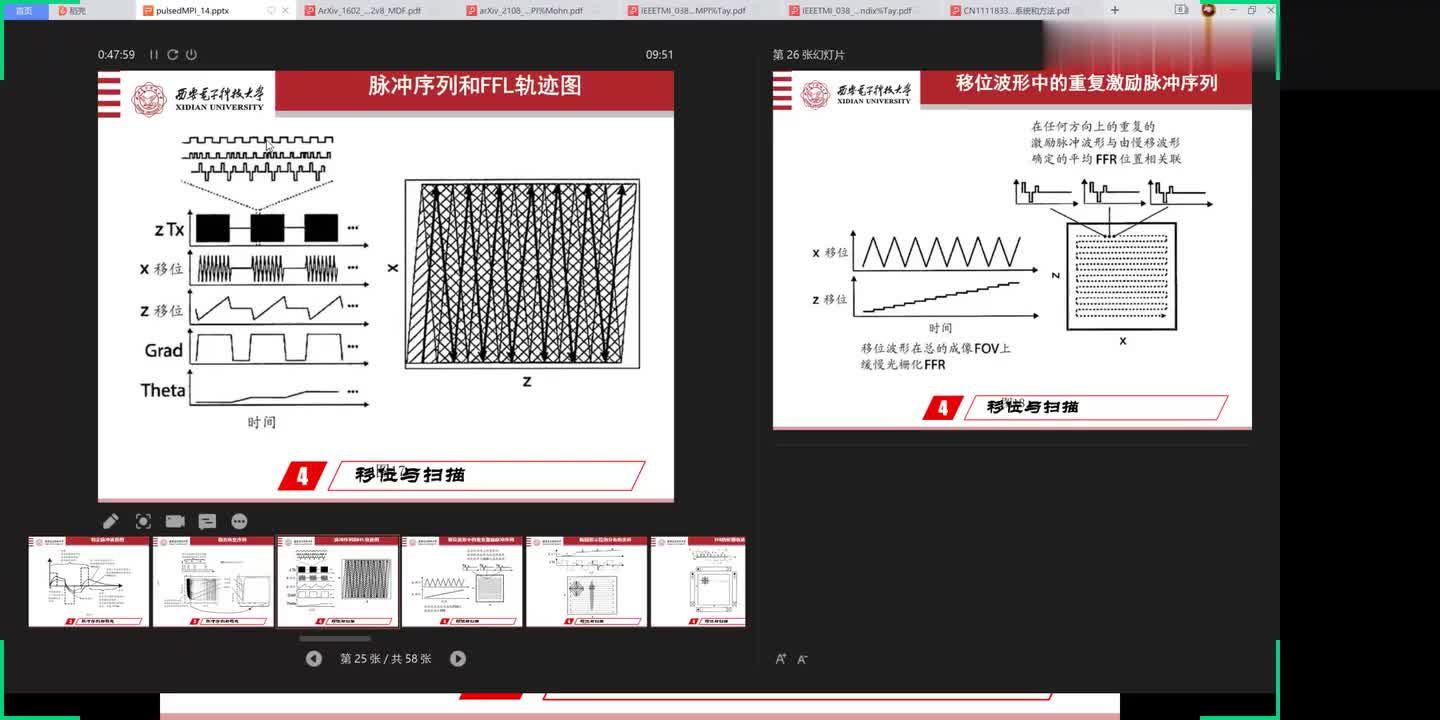Select the 移位波形 repeated pulse thumbnail
Image resolution: width=1440 pixels, height=720 pixels.
click(x=462, y=581)
